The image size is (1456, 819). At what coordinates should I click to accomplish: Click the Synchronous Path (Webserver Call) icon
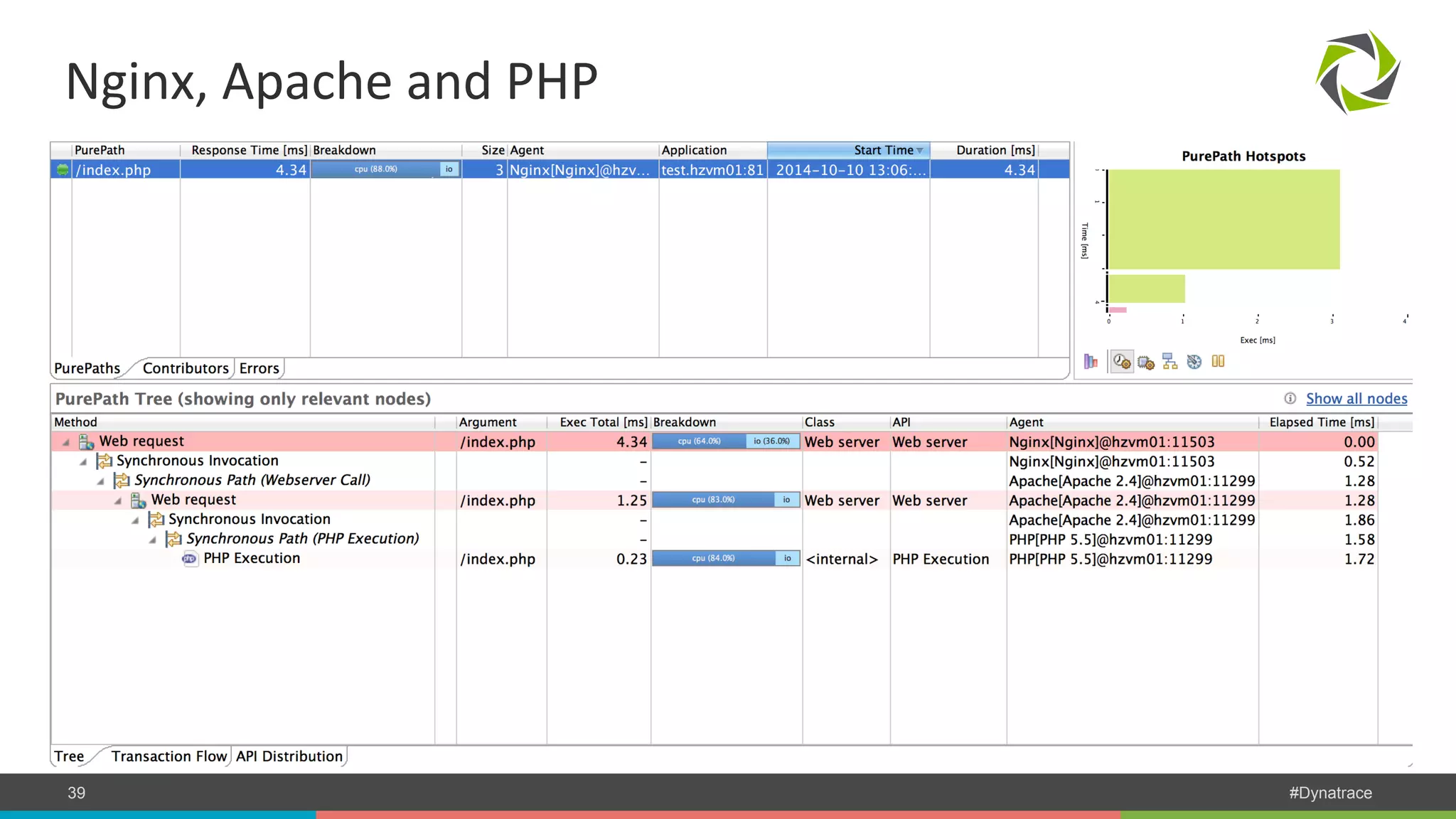pos(122,481)
